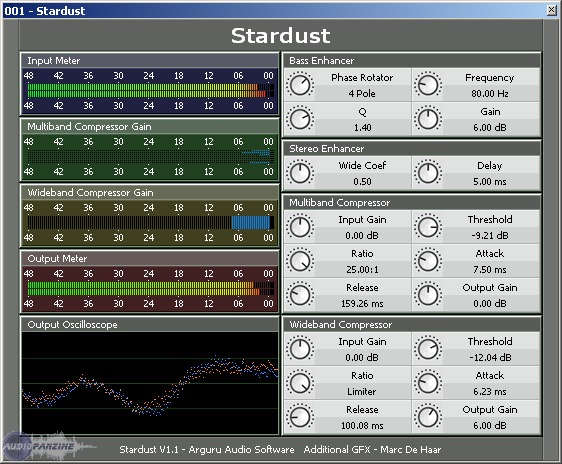Click the Bass Enhancer Gain knob
Screen dimensions: 562x464
(428, 119)
